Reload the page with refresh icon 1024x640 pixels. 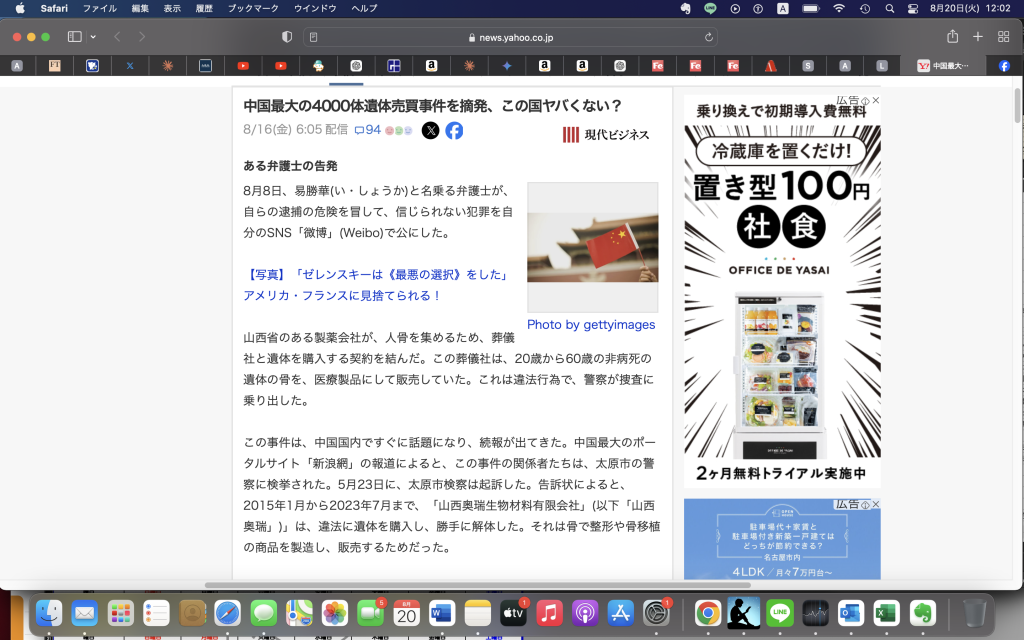point(710,37)
